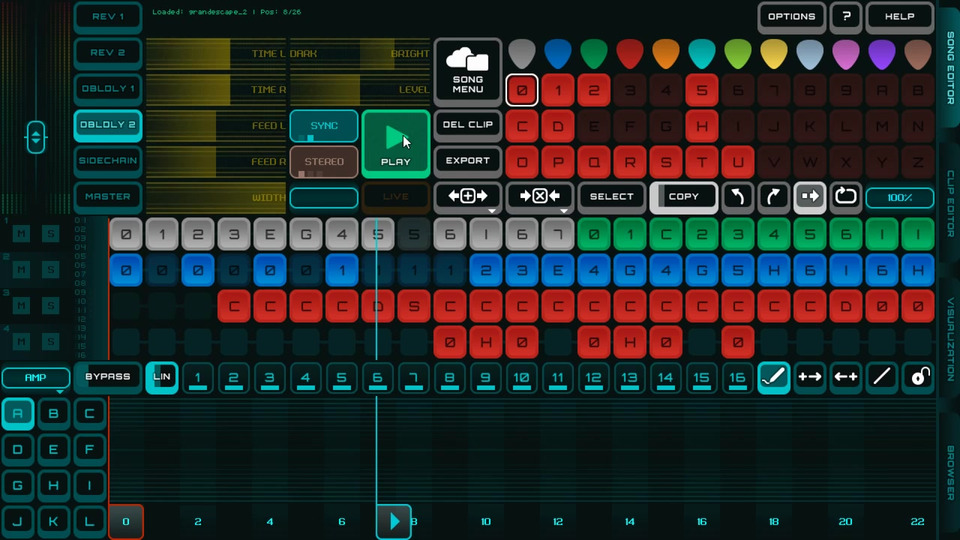This screenshot has height=540, width=960.
Task: Adjust the TIME L slider
Action: click(x=216, y=54)
